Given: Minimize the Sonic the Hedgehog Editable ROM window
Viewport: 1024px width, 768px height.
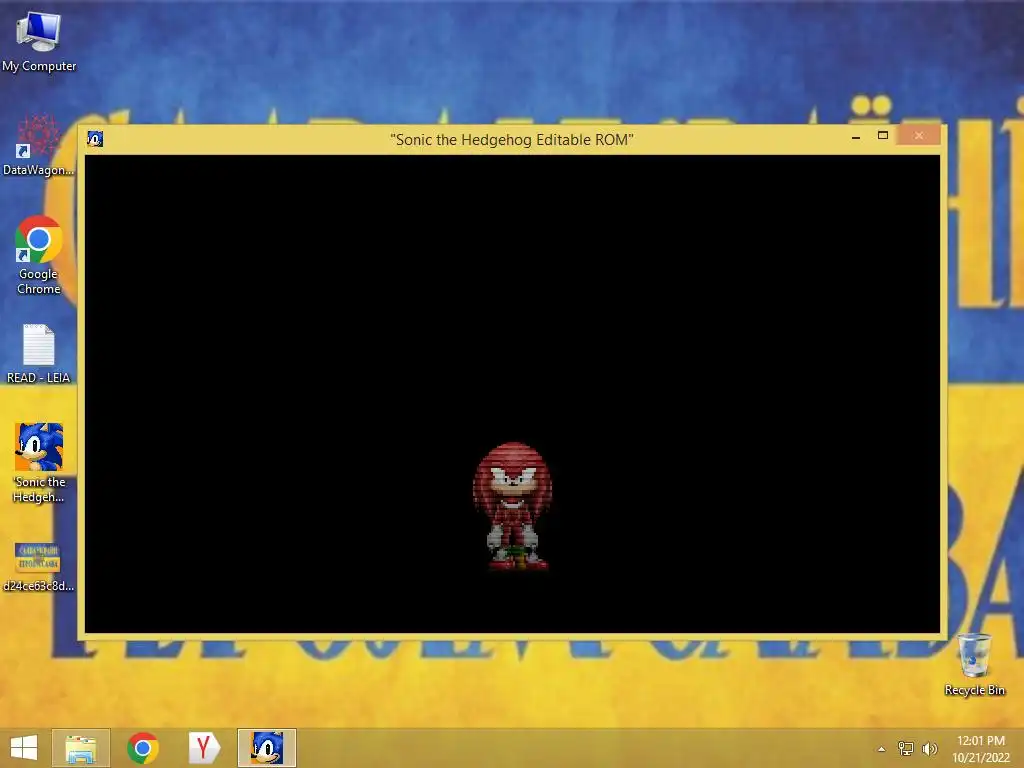Looking at the screenshot, I should 856,136.
